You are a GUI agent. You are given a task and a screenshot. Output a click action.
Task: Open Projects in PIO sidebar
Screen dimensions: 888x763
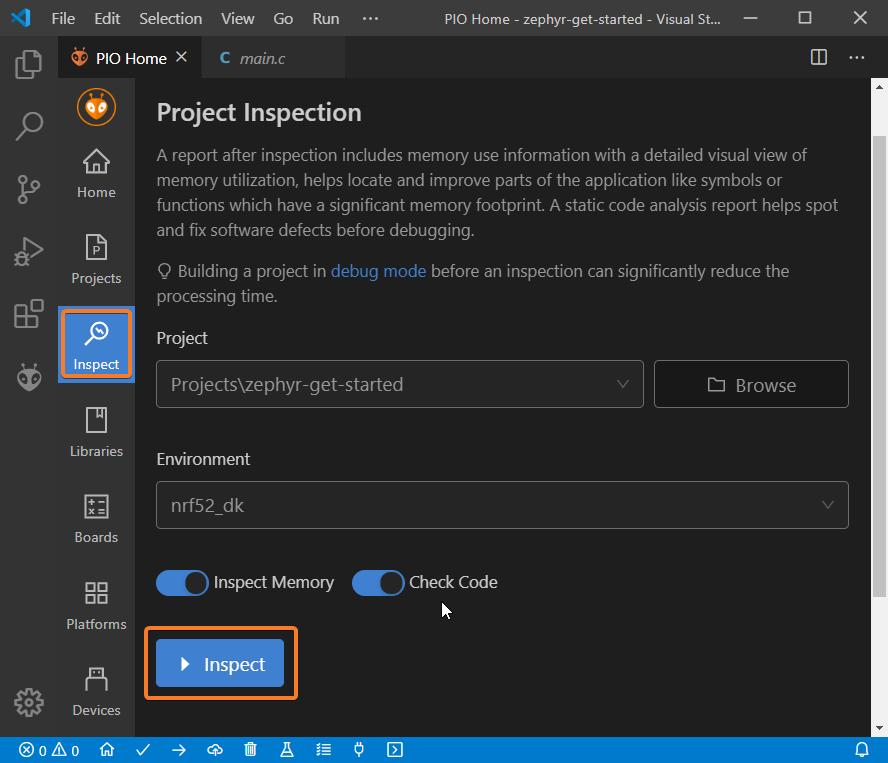coord(96,259)
